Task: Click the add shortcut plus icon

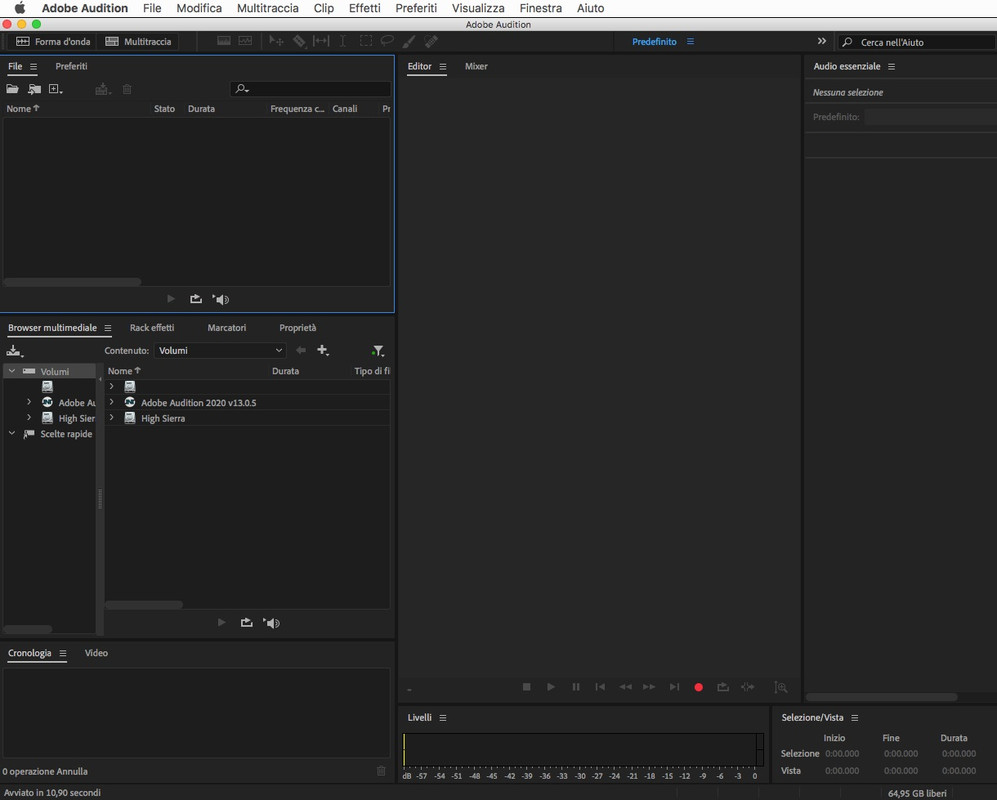Action: (323, 350)
